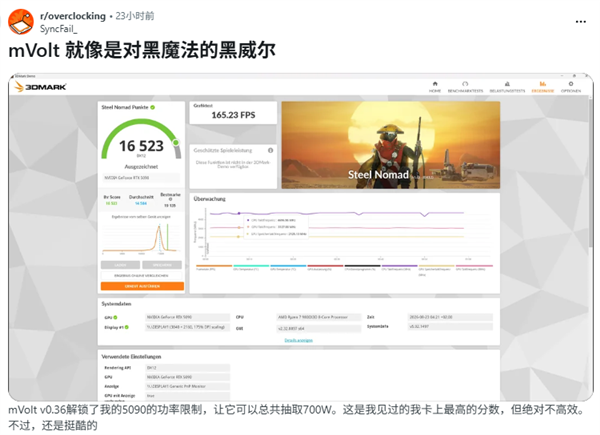This screenshot has width=600, height=435.
Task: Open the post title about mVolt
Action: (142, 51)
